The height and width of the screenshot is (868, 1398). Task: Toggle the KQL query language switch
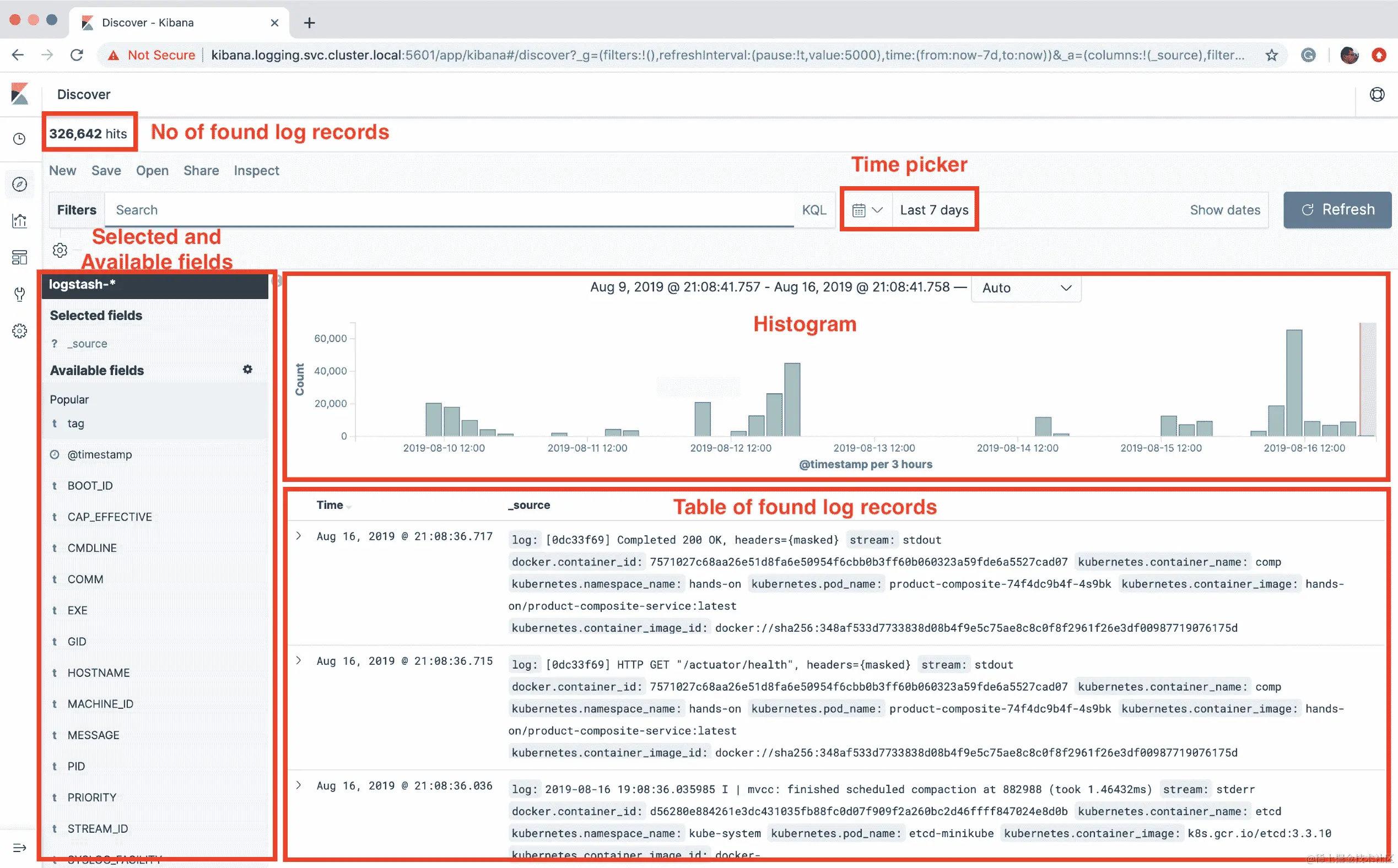coord(814,210)
